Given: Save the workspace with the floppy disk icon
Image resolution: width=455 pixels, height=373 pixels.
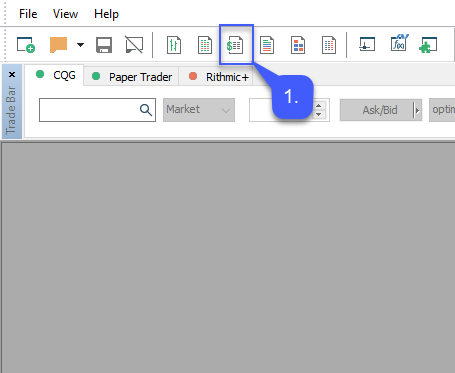Looking at the screenshot, I should click(104, 45).
